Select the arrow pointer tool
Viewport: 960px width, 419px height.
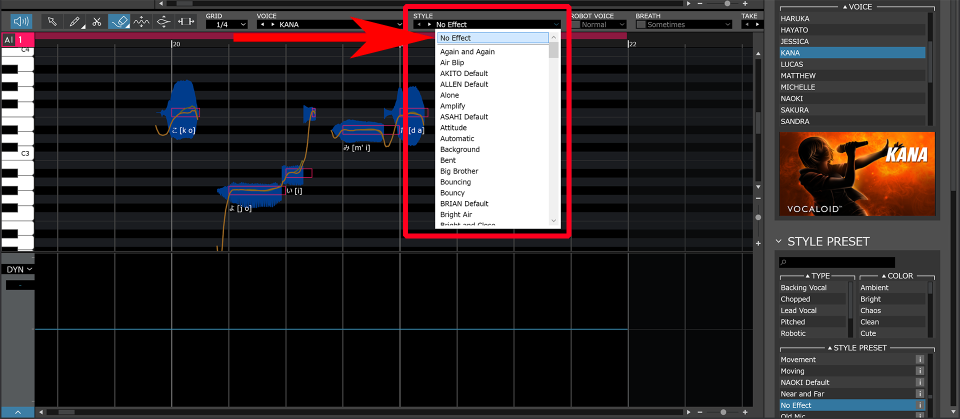coord(52,21)
